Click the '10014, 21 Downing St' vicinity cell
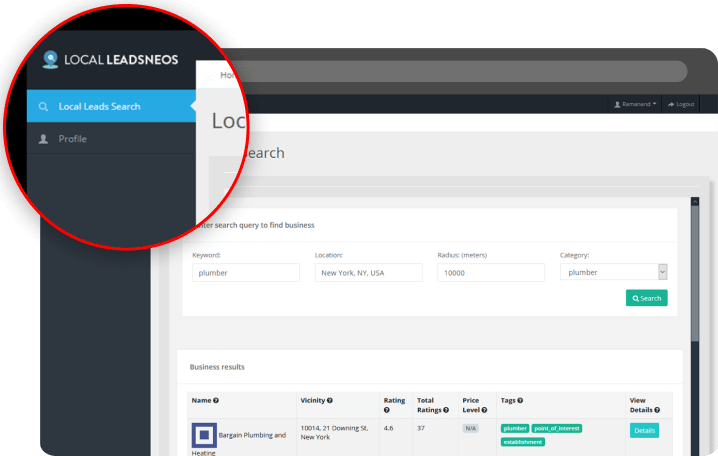 334,433
